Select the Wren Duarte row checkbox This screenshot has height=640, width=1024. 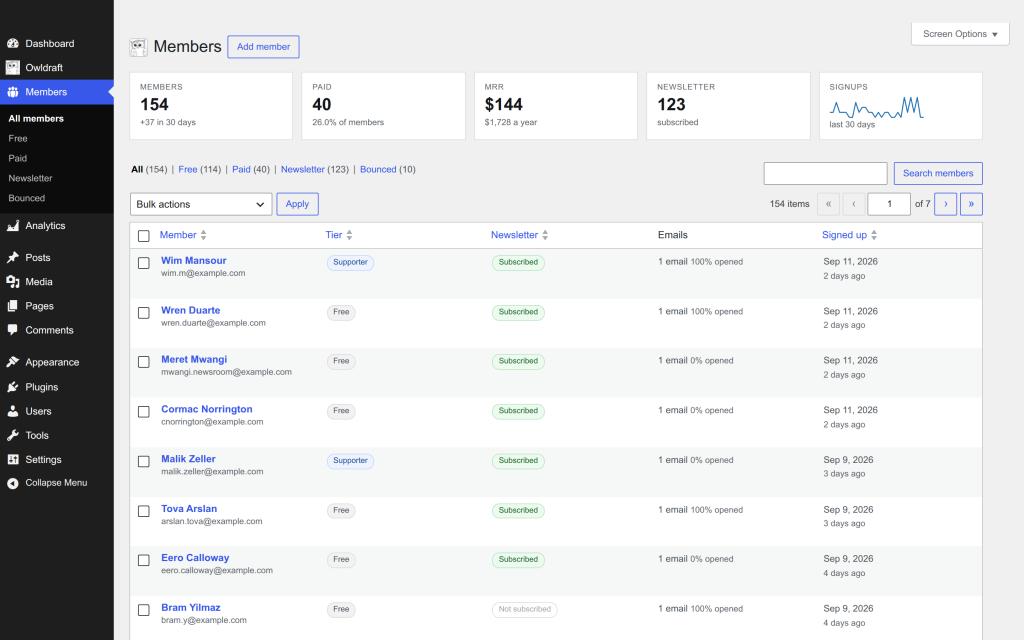pos(144,313)
